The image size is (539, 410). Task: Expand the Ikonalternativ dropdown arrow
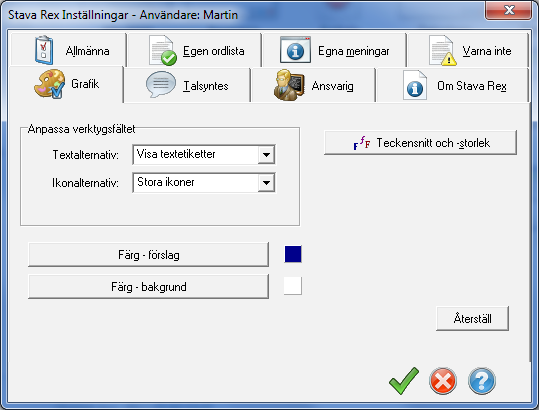click(266, 183)
